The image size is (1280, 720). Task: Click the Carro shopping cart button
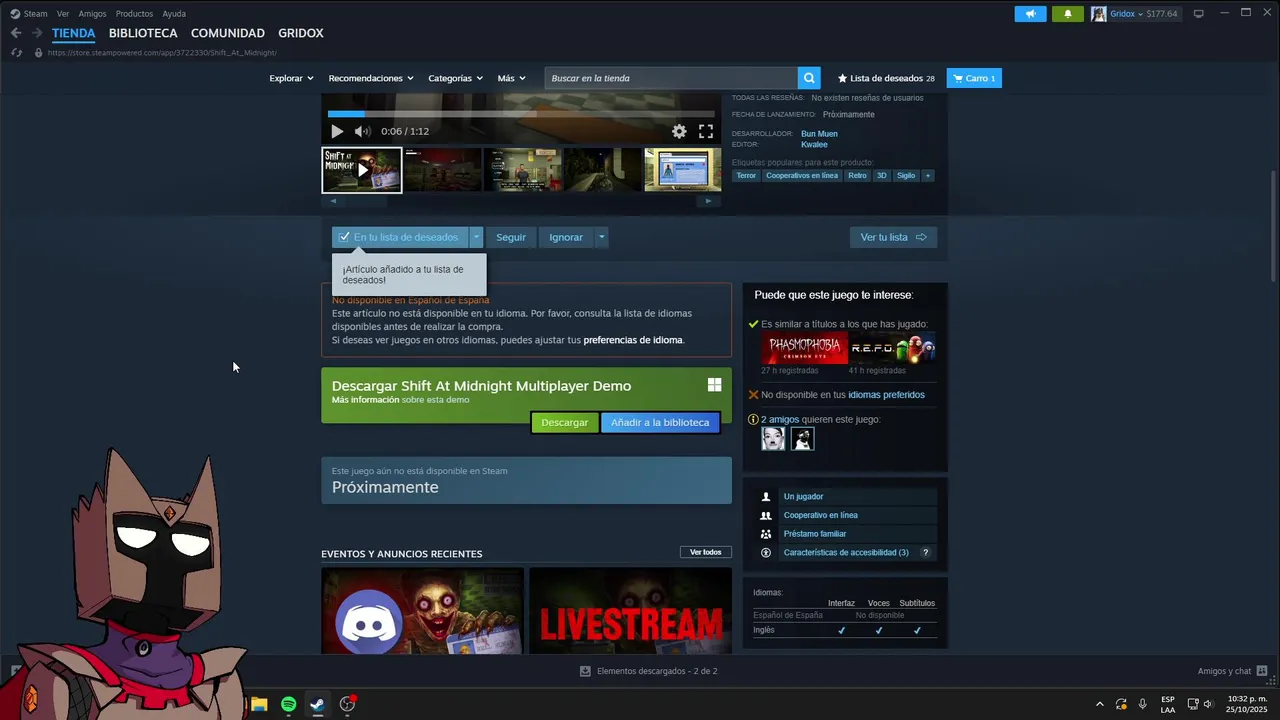974,78
